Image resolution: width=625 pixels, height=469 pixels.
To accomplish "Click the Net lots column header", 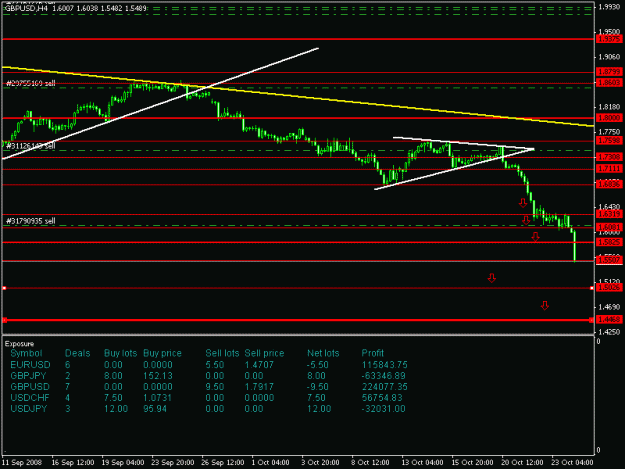I will [323, 353].
